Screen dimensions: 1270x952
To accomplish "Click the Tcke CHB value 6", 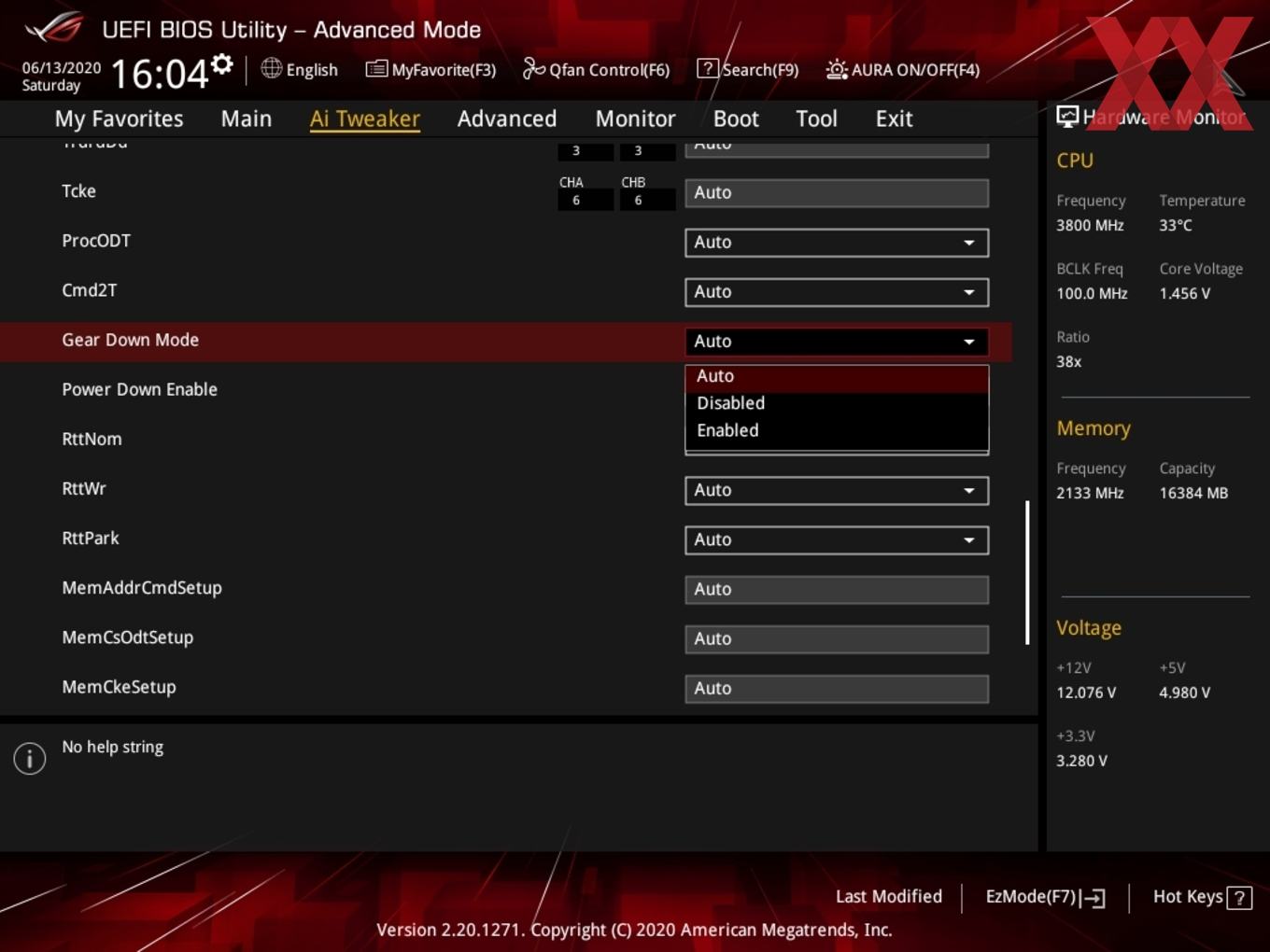I will click(x=647, y=200).
